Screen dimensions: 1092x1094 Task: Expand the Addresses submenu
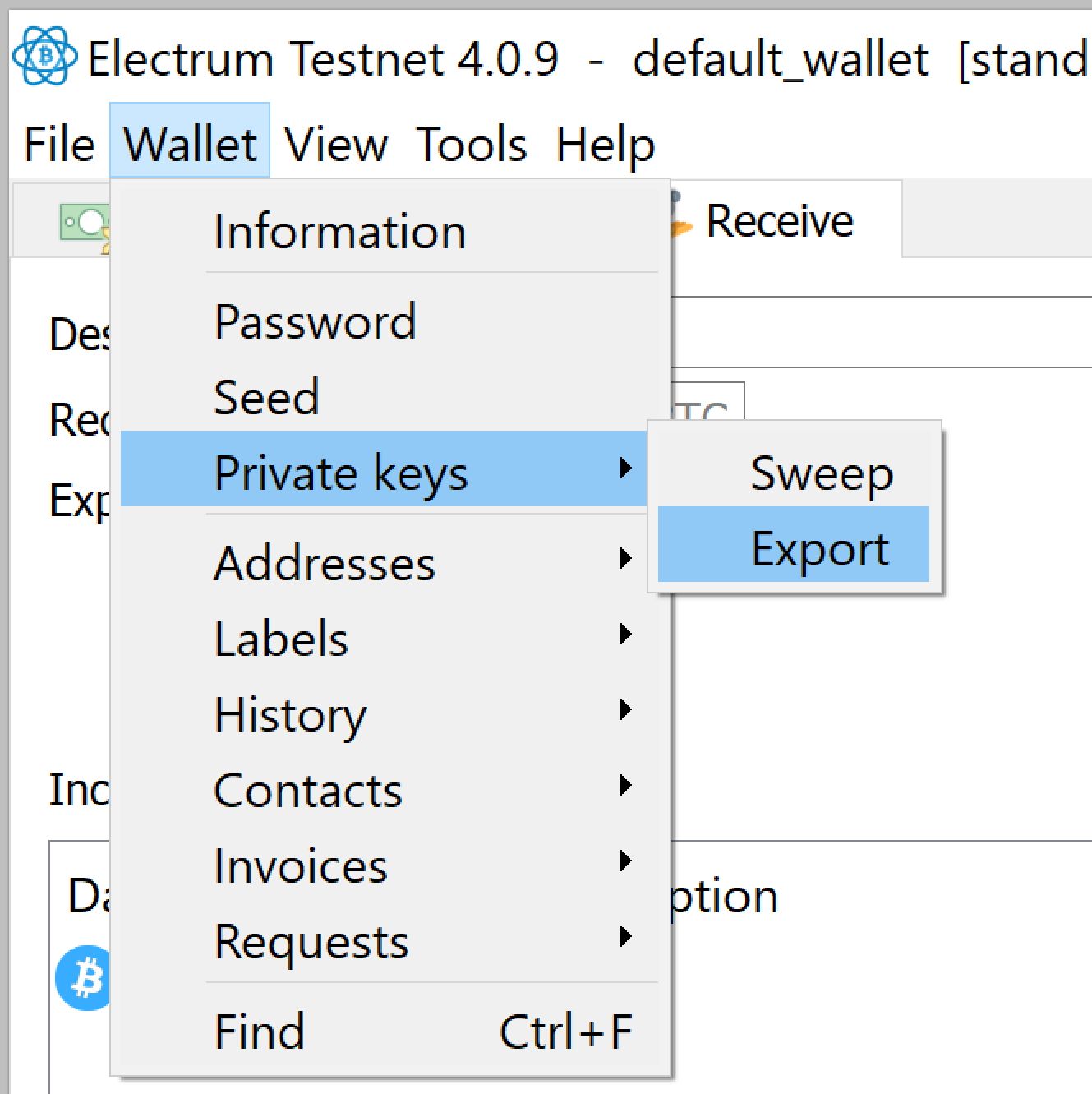390,563
